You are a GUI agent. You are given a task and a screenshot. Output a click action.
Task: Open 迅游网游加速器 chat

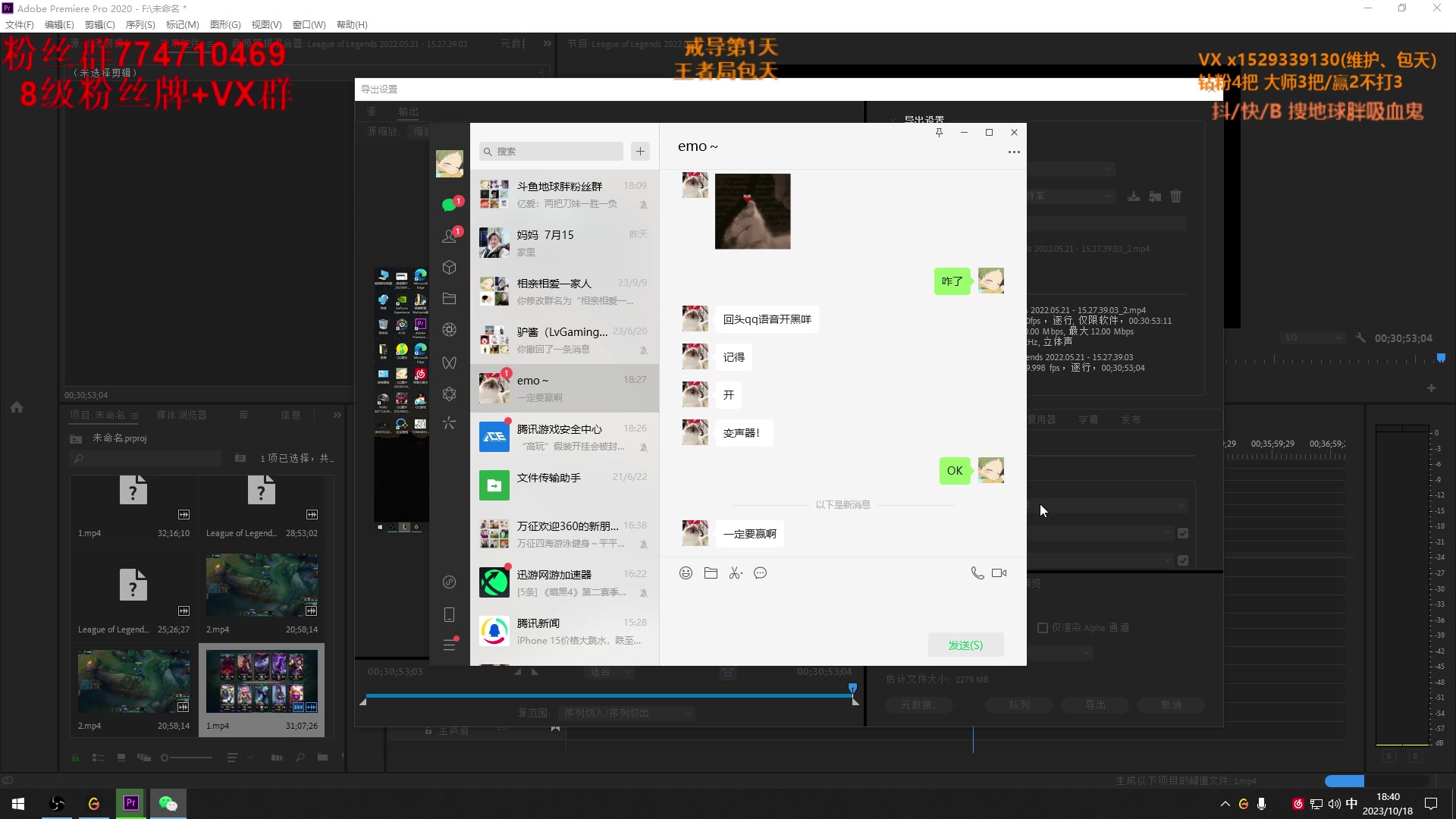point(564,582)
